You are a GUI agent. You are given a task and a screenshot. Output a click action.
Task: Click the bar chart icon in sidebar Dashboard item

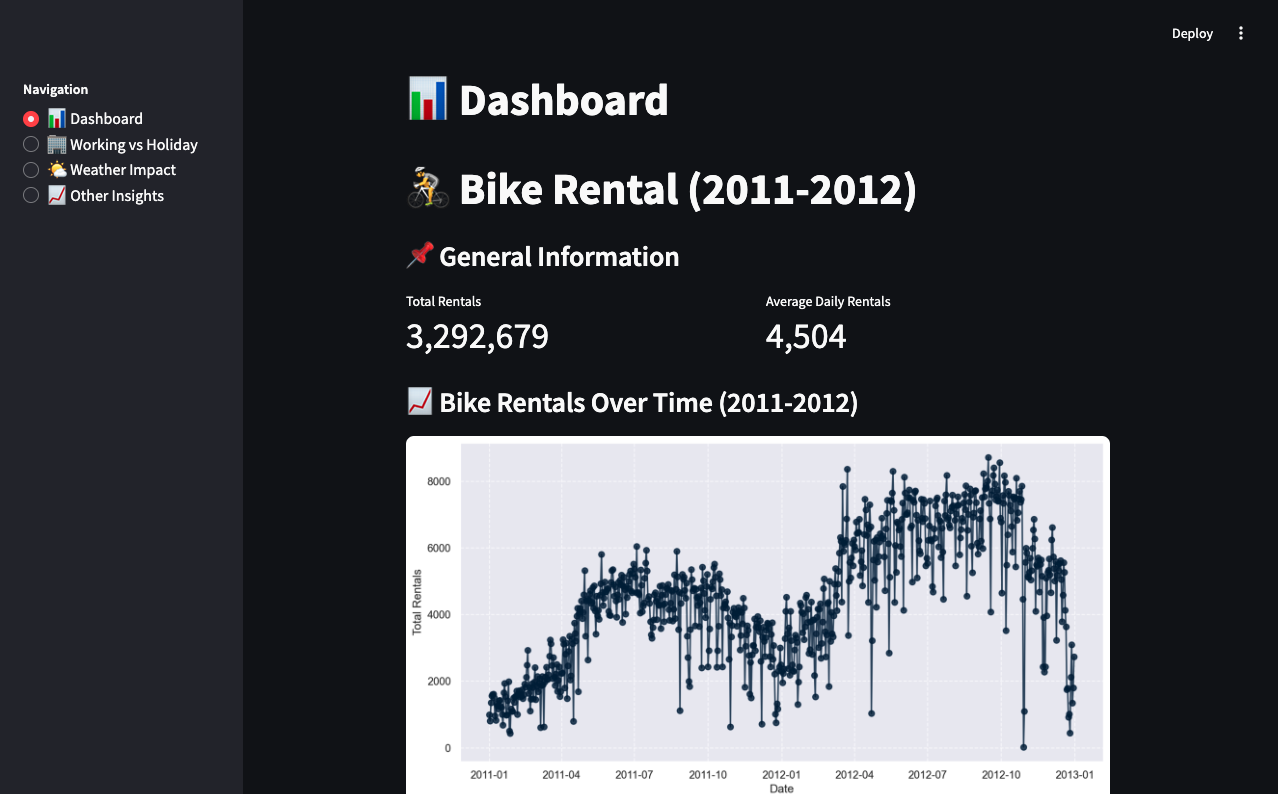pos(57,119)
